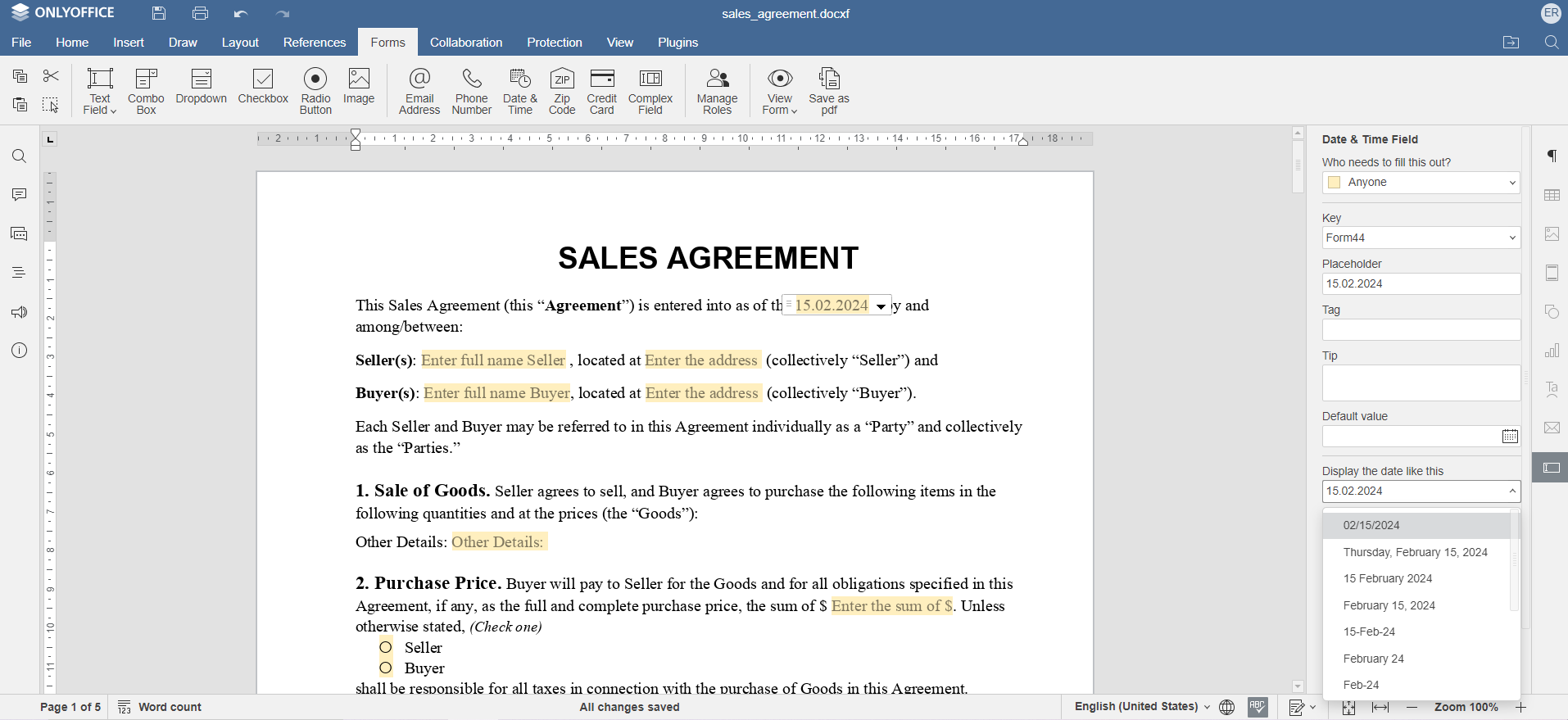This screenshot has width=1568, height=720.
Task: Open Manage Roles
Action: [717, 90]
